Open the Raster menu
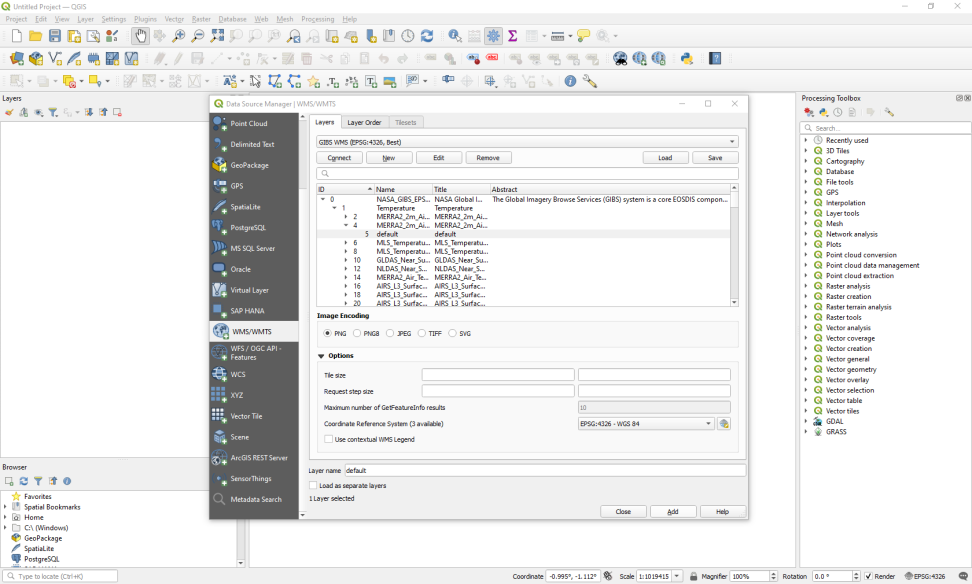The image size is (972, 584). (201, 19)
